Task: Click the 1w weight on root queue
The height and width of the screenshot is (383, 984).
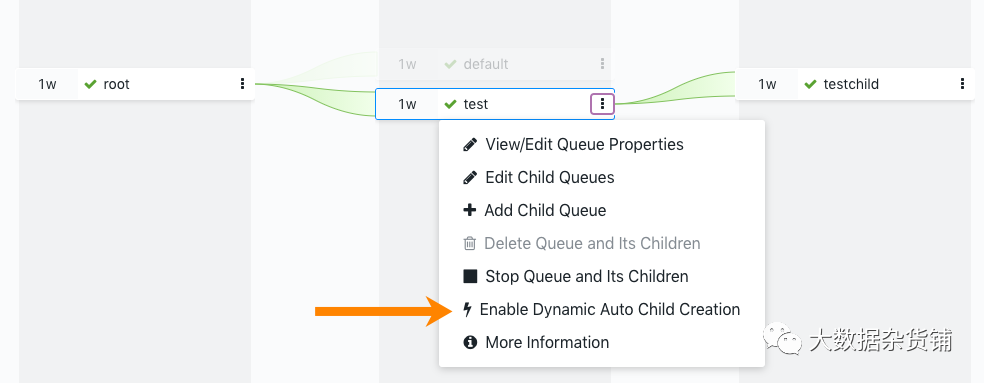Action: point(47,84)
